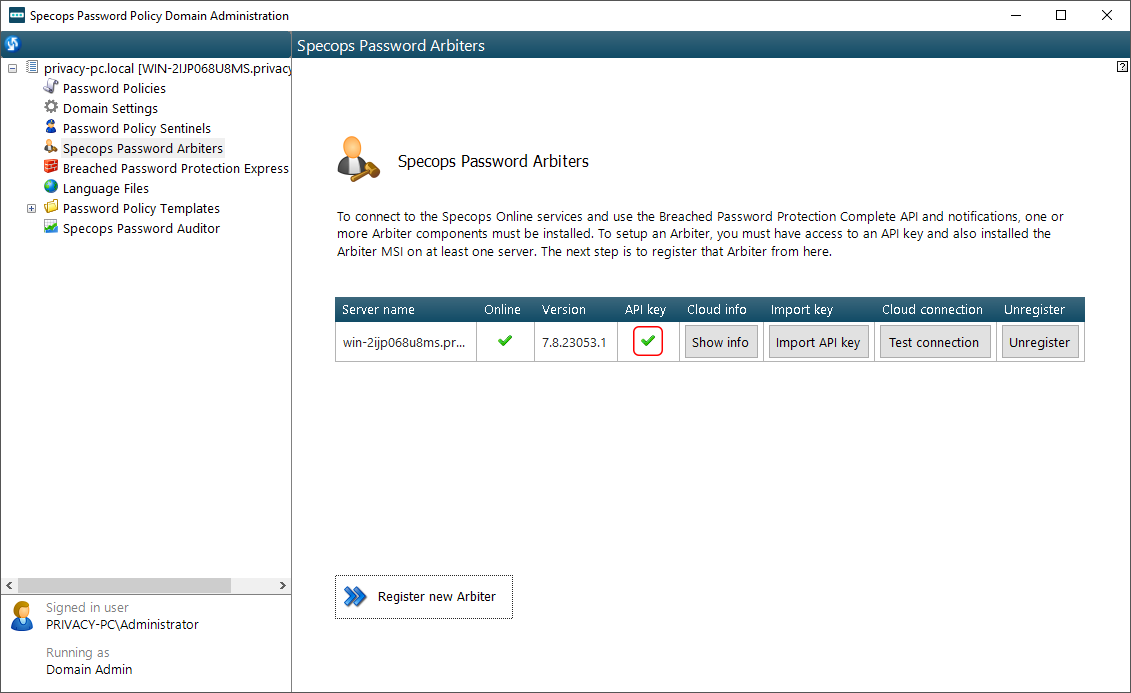Click the Password Policy Sentinels guard icon
The image size is (1131, 693).
tap(50, 127)
